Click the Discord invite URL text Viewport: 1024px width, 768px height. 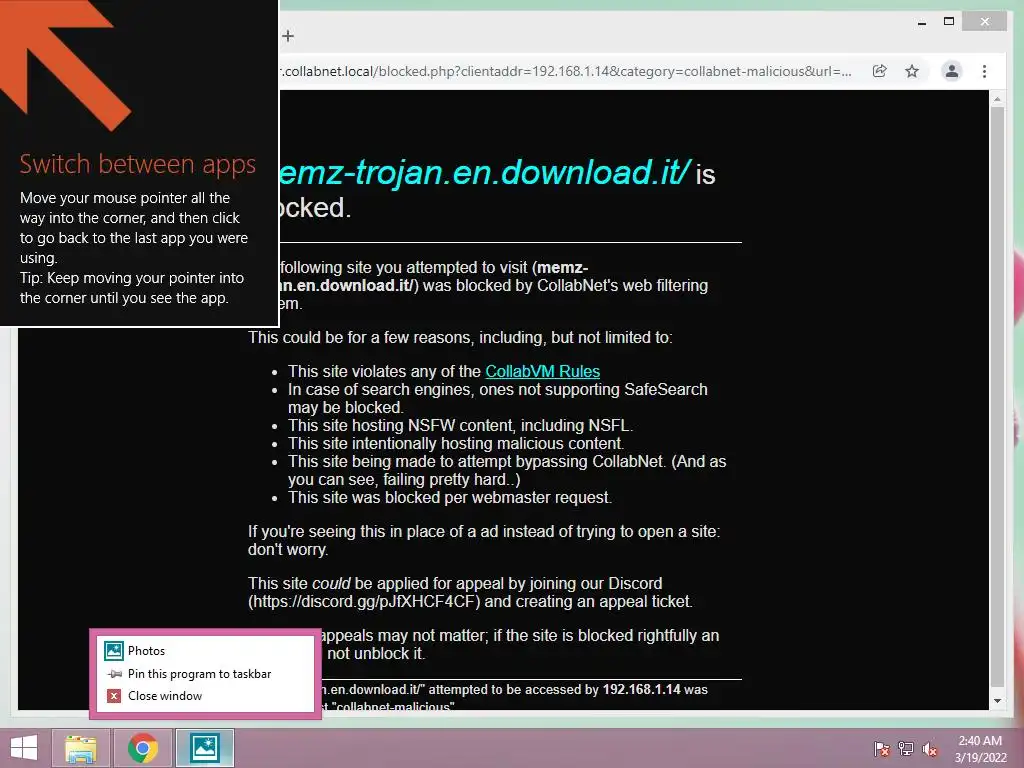pos(364,601)
